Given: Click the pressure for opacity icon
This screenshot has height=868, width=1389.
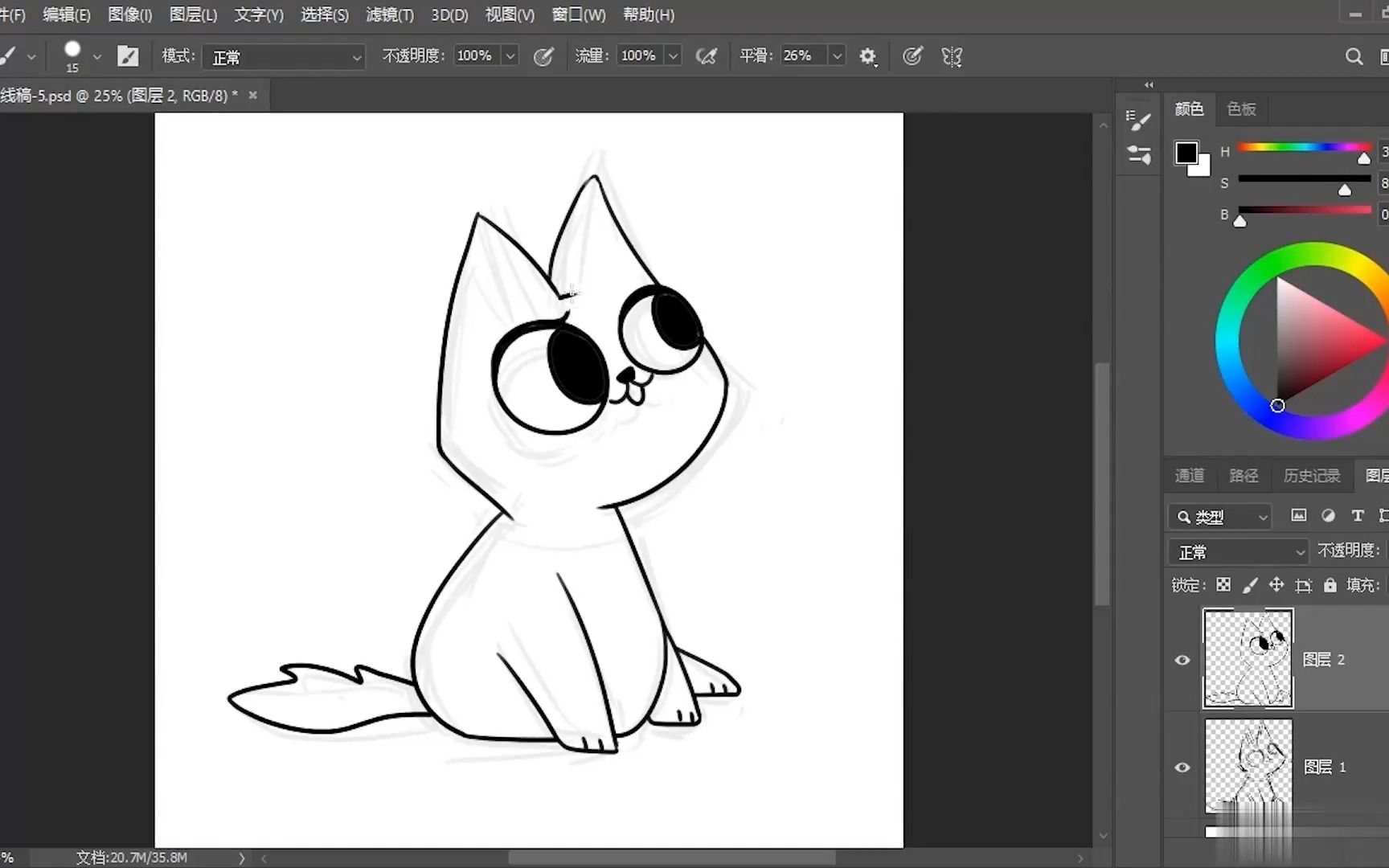Looking at the screenshot, I should click(543, 56).
